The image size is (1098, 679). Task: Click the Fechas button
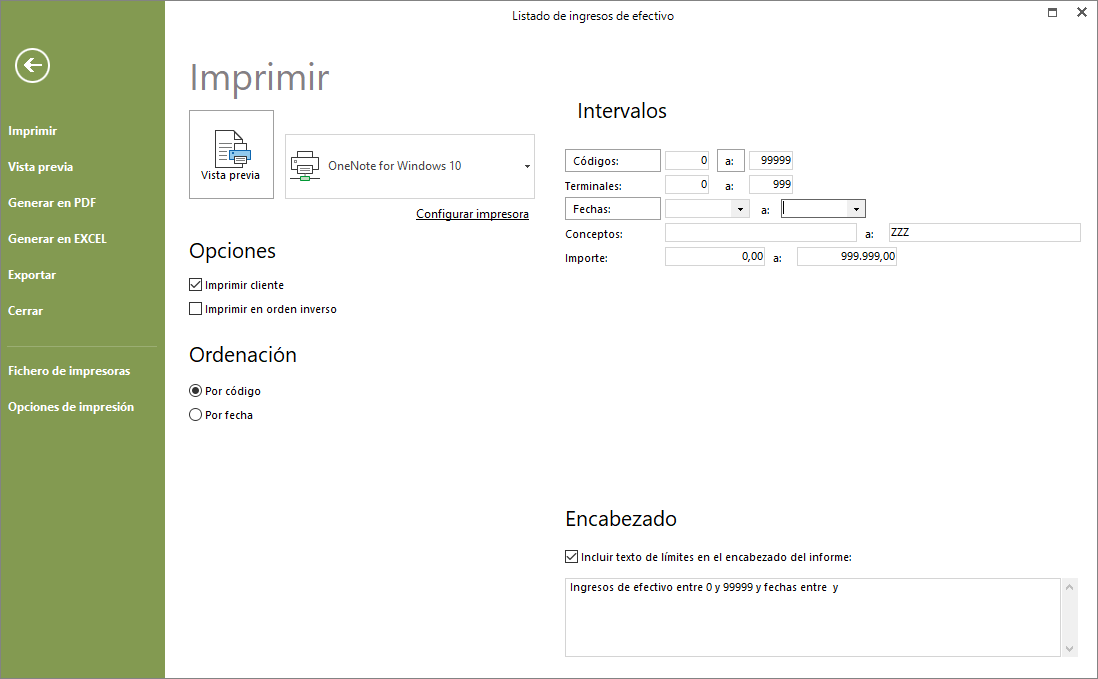[x=613, y=209]
